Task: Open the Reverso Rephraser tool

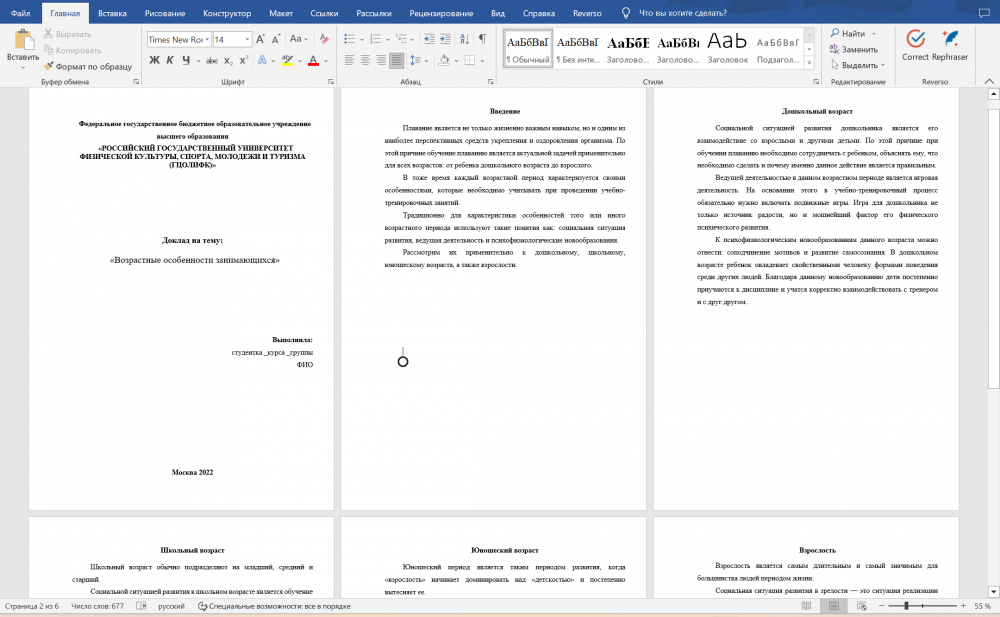Action: 950,47
